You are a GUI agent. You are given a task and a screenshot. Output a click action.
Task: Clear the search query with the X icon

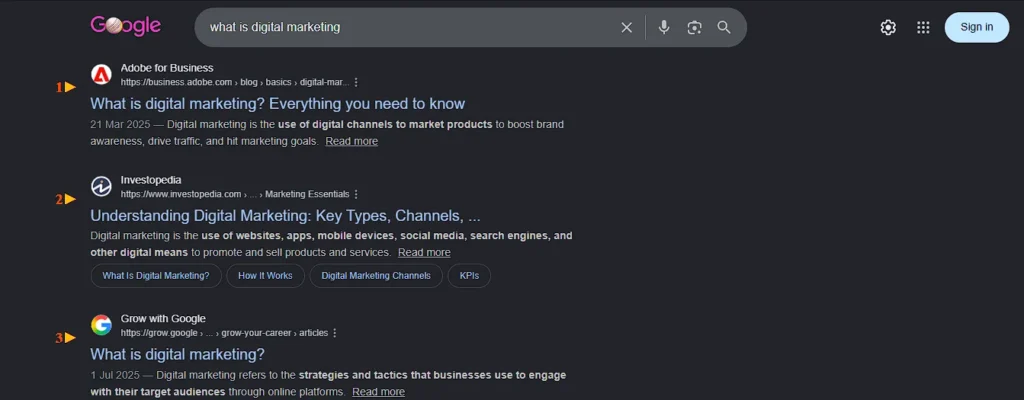[x=626, y=27]
